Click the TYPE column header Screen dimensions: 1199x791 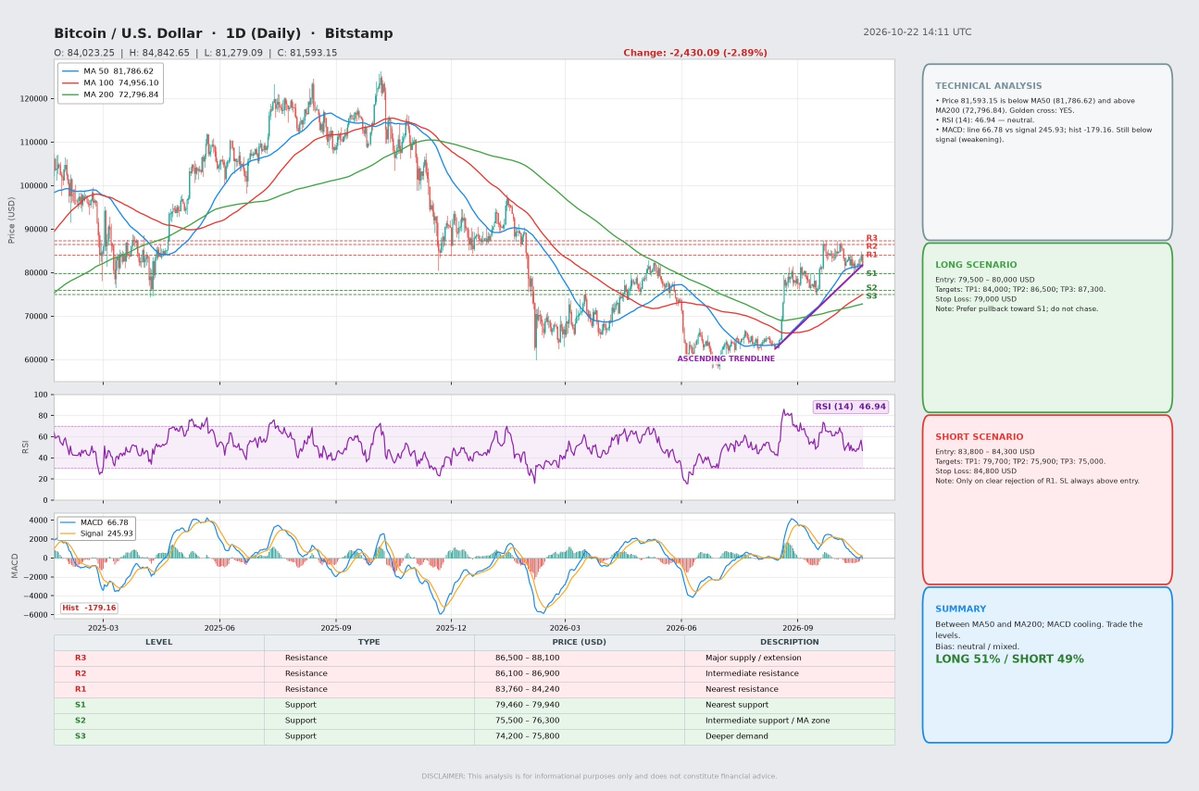(369, 643)
